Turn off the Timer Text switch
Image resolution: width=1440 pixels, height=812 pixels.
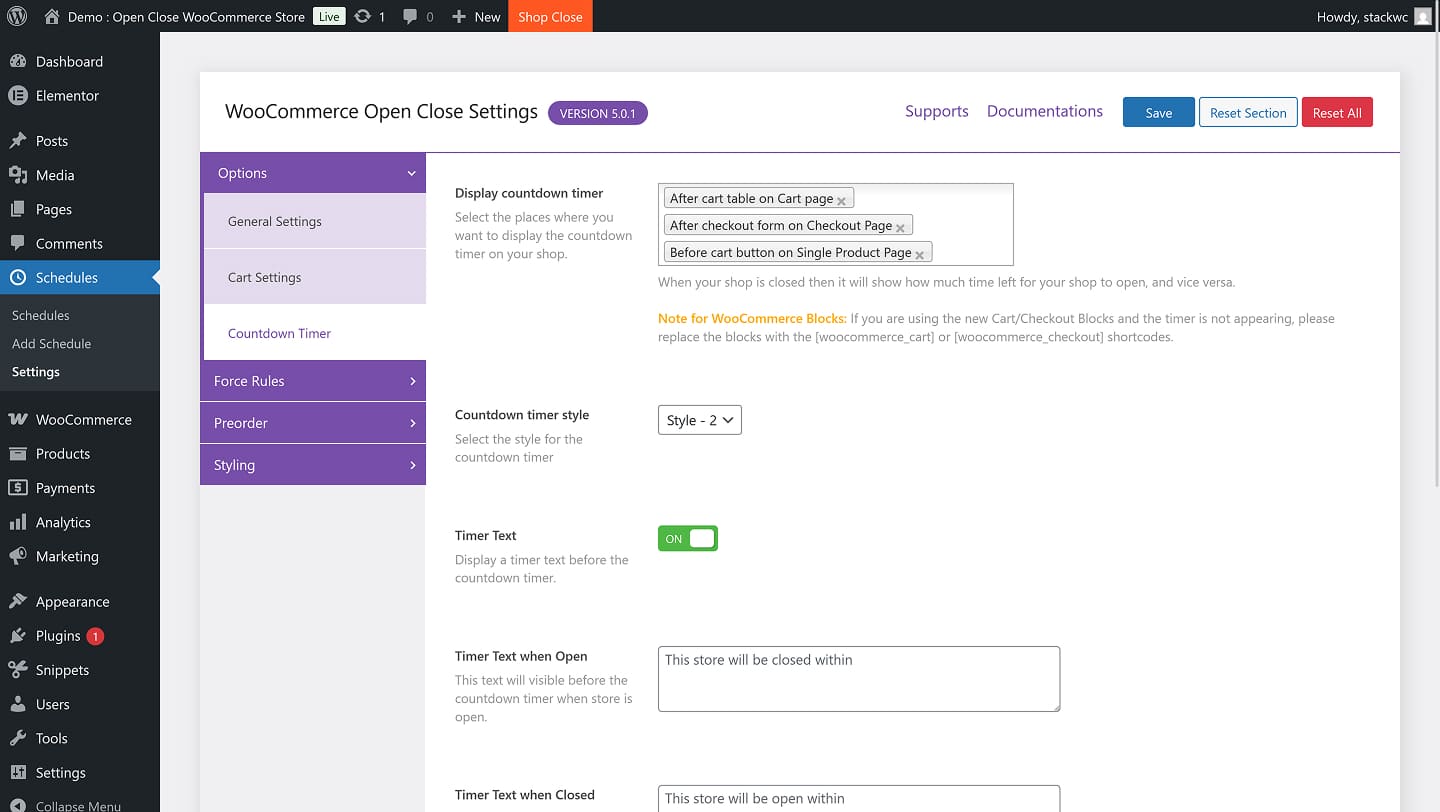[688, 539]
